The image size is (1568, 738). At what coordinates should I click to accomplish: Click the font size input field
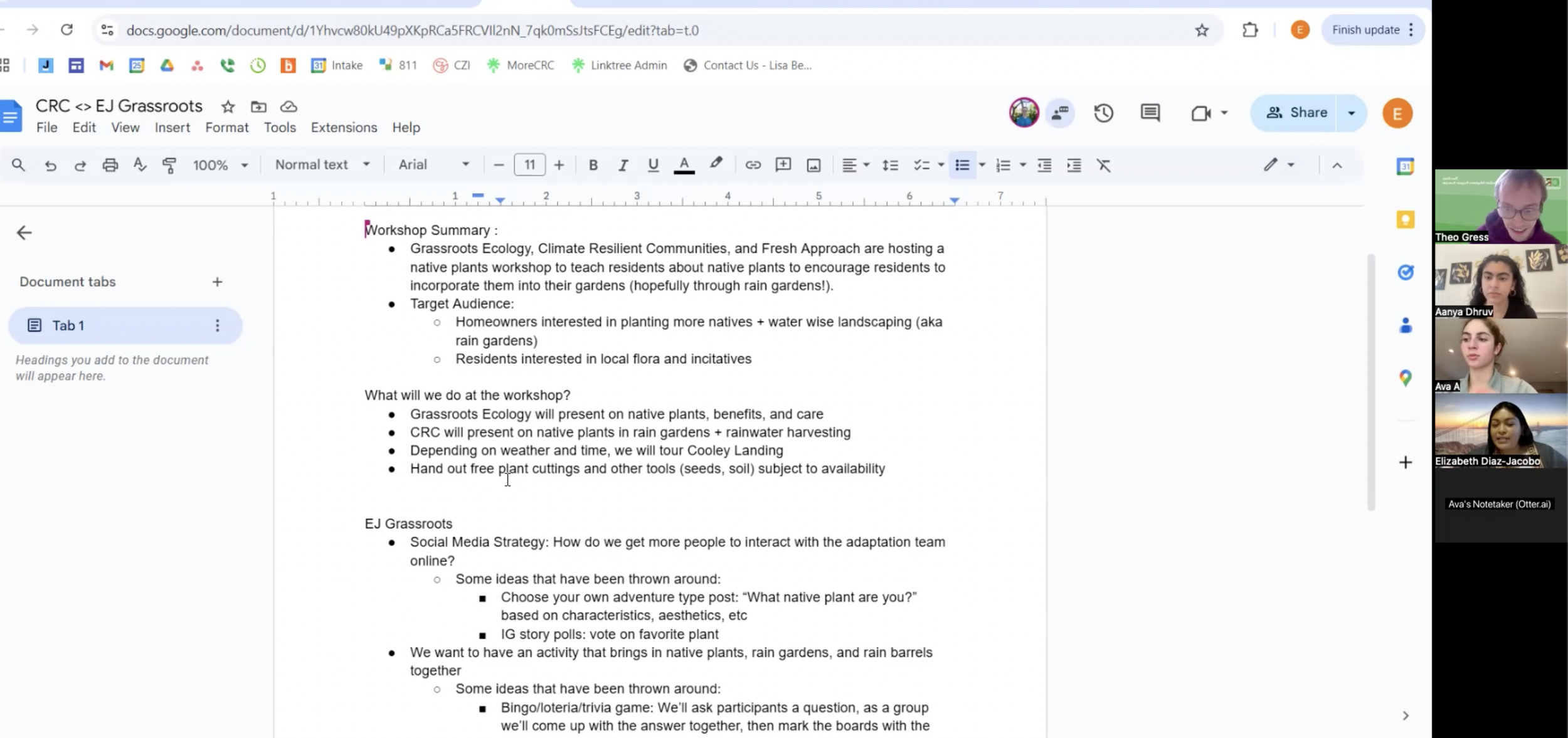click(529, 165)
